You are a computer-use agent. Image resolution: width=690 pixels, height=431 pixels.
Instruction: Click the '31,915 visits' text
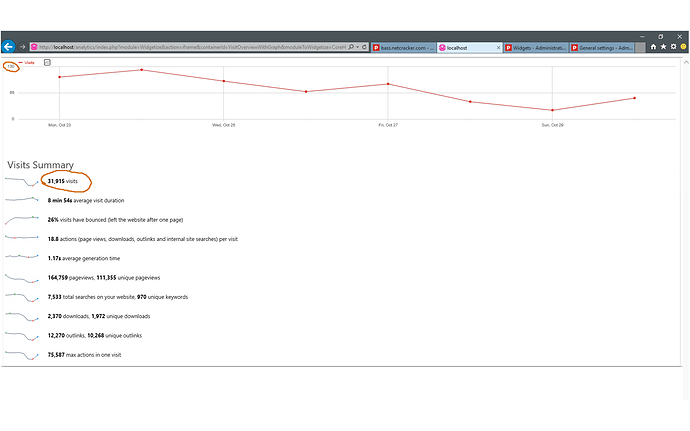coord(62,181)
